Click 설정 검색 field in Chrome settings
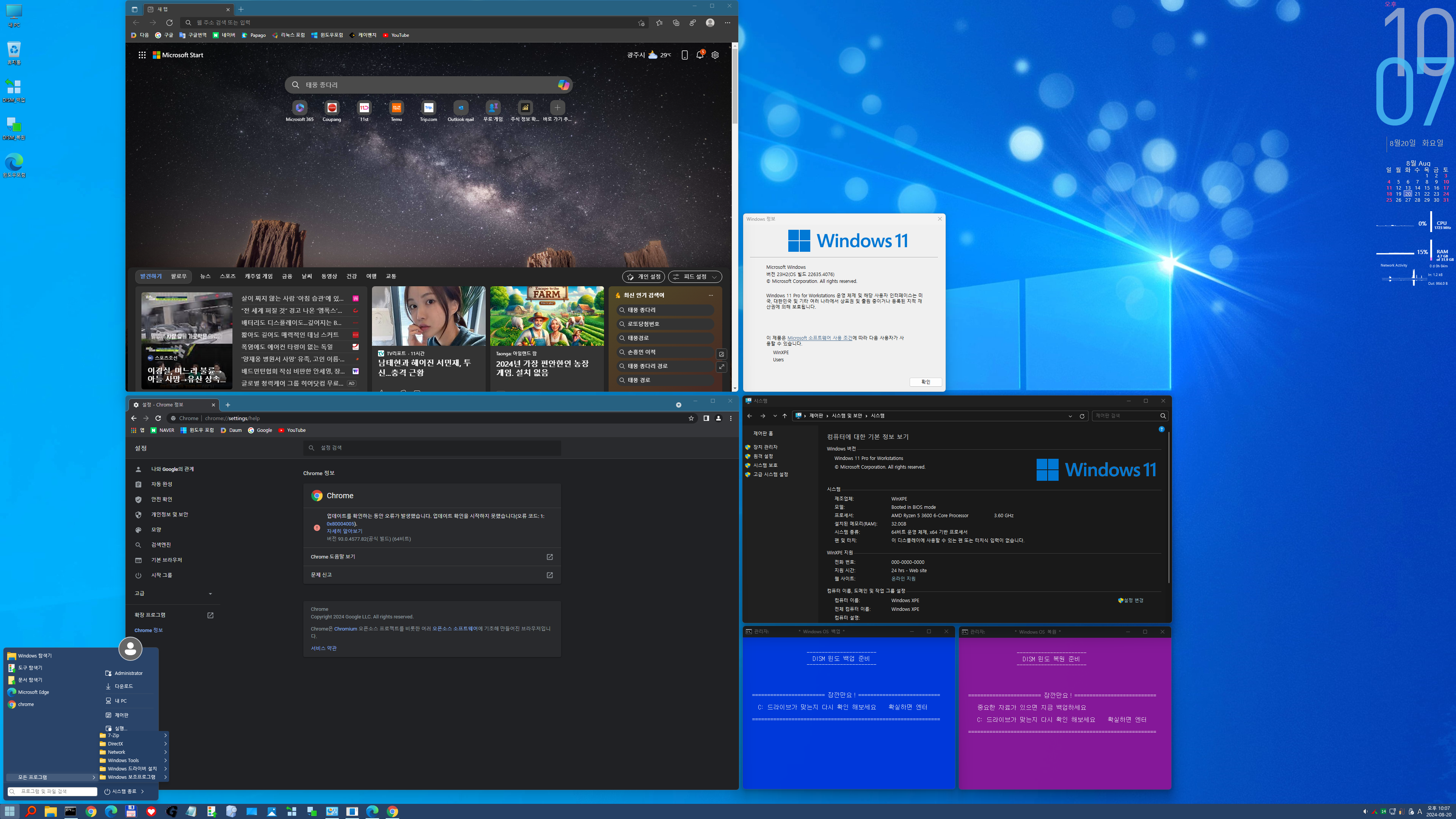The width and height of the screenshot is (1456, 819). (432, 448)
